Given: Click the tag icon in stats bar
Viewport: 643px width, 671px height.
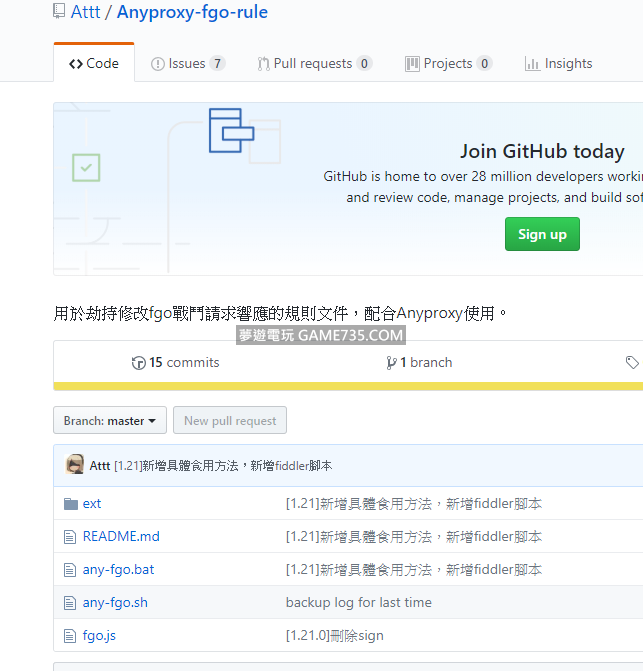Looking at the screenshot, I should pos(632,363).
